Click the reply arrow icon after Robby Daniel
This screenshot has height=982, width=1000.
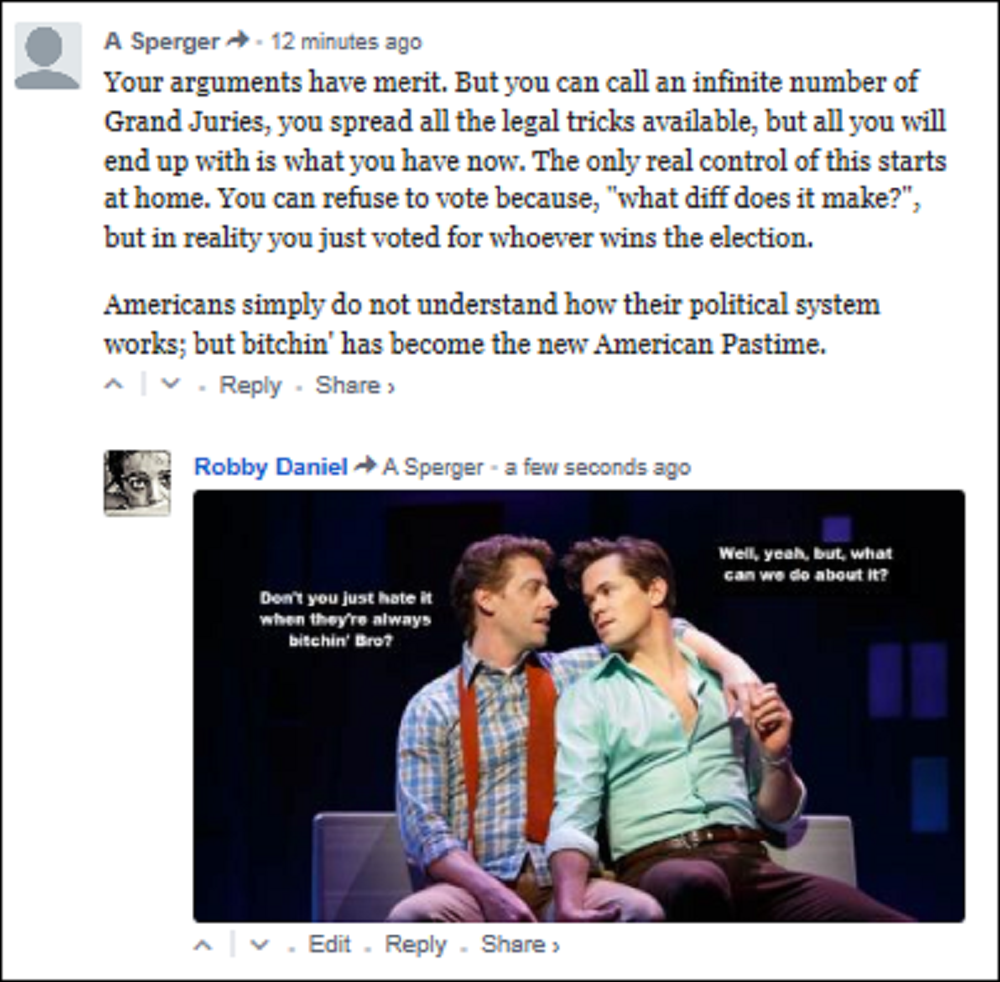(x=365, y=466)
